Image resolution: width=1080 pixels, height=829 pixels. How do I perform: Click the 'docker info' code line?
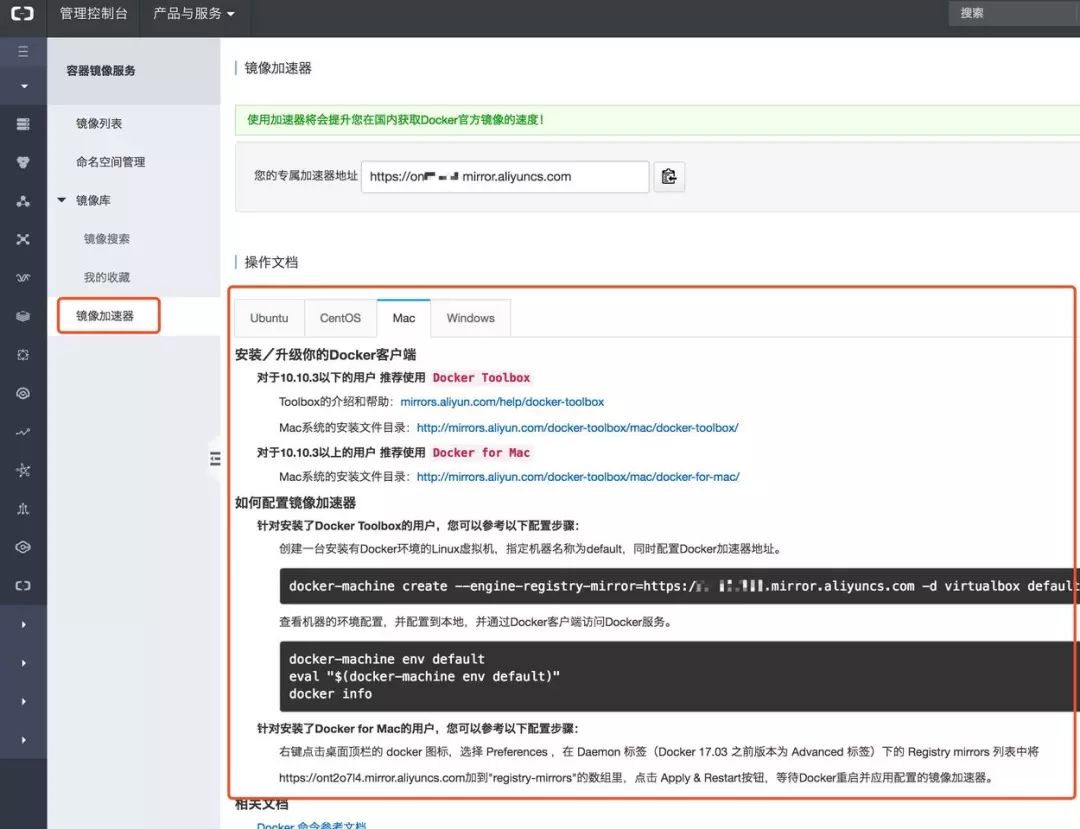[x=330, y=694]
